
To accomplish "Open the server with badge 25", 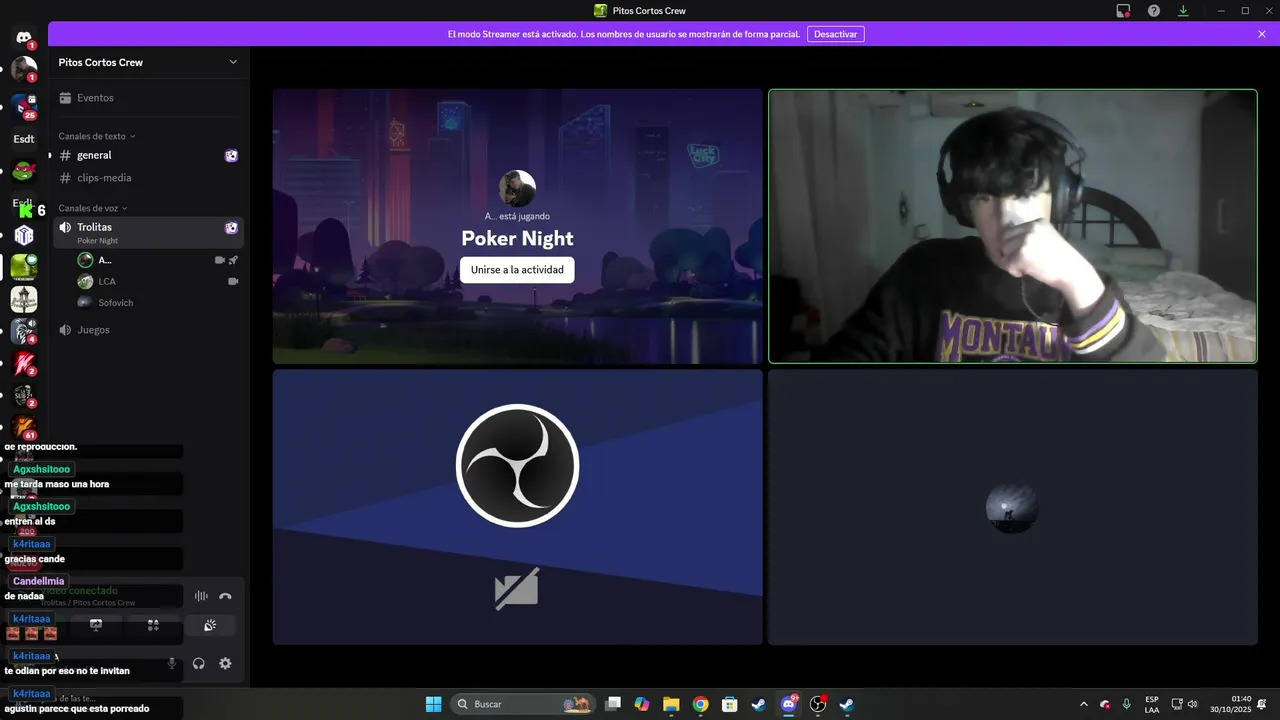I will pyautogui.click(x=24, y=106).
